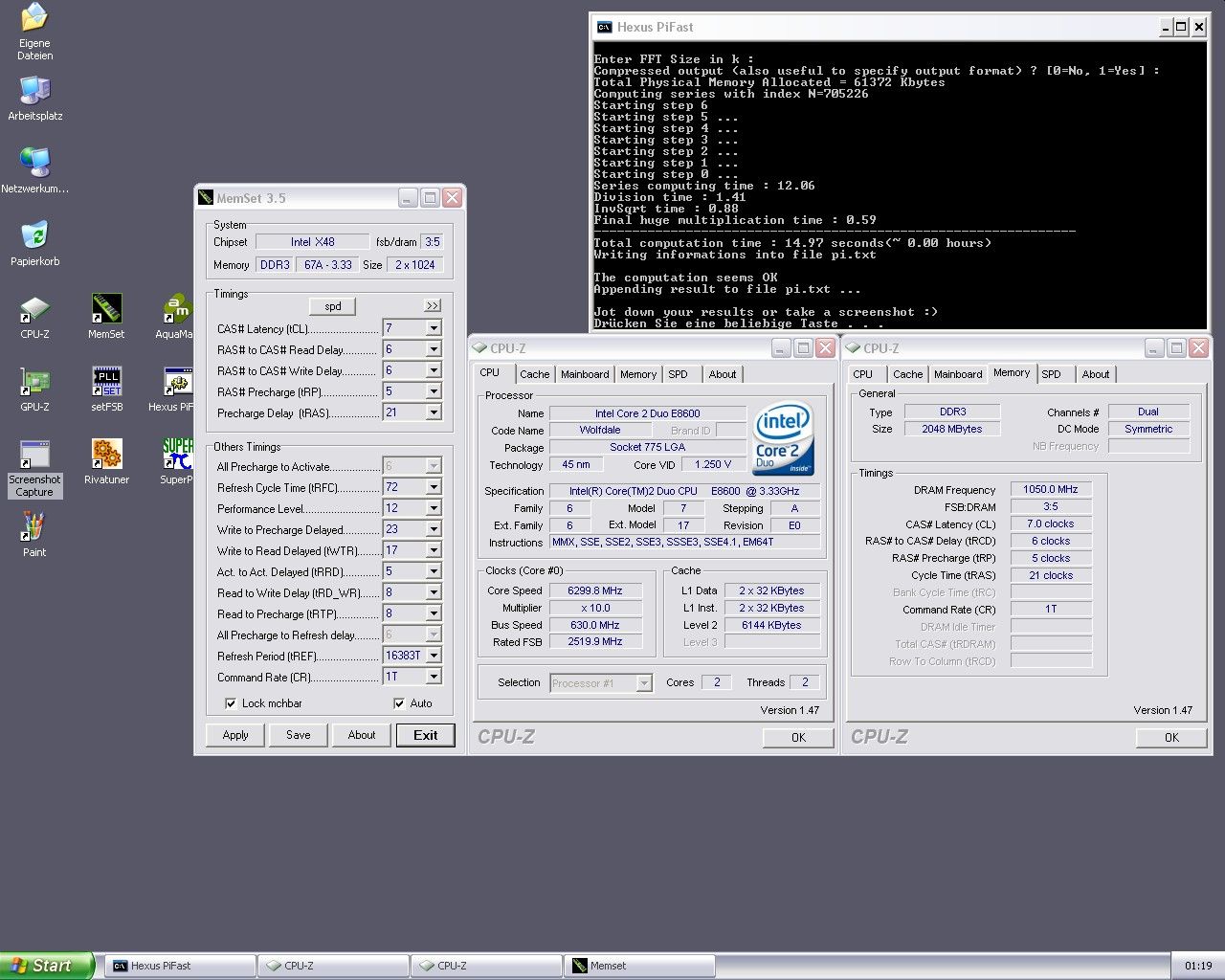
Task: Open the Eigene Dateien desktop folder
Action: pos(34,31)
